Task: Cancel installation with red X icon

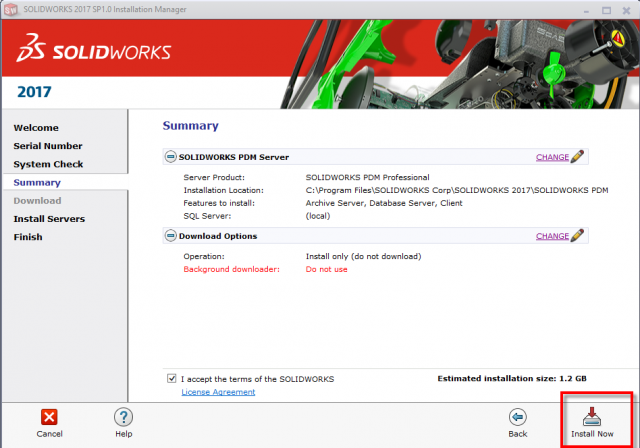Action: pos(49,417)
